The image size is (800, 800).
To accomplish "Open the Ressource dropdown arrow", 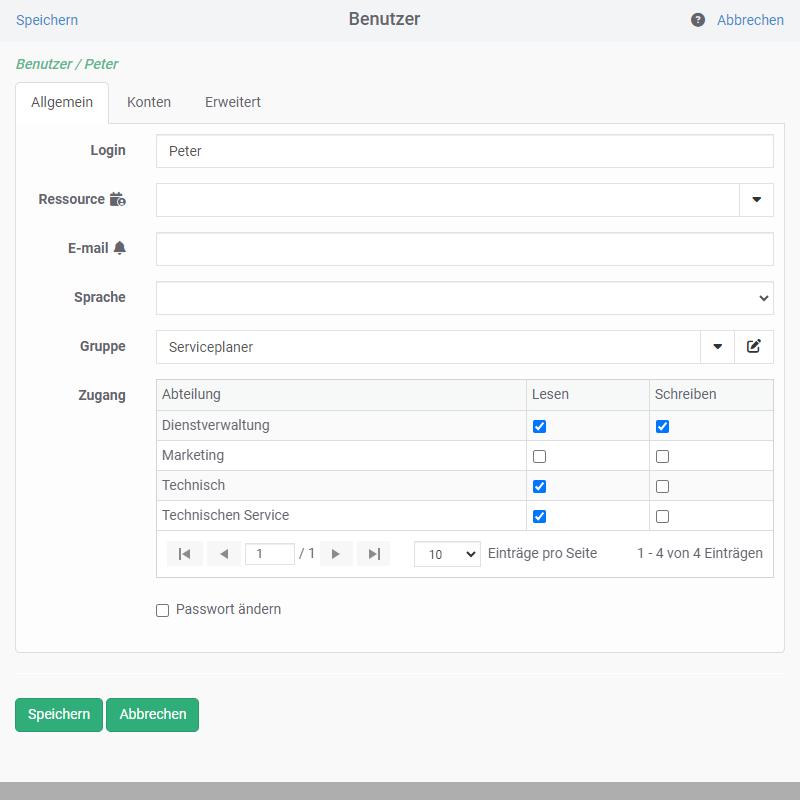I will [756, 200].
